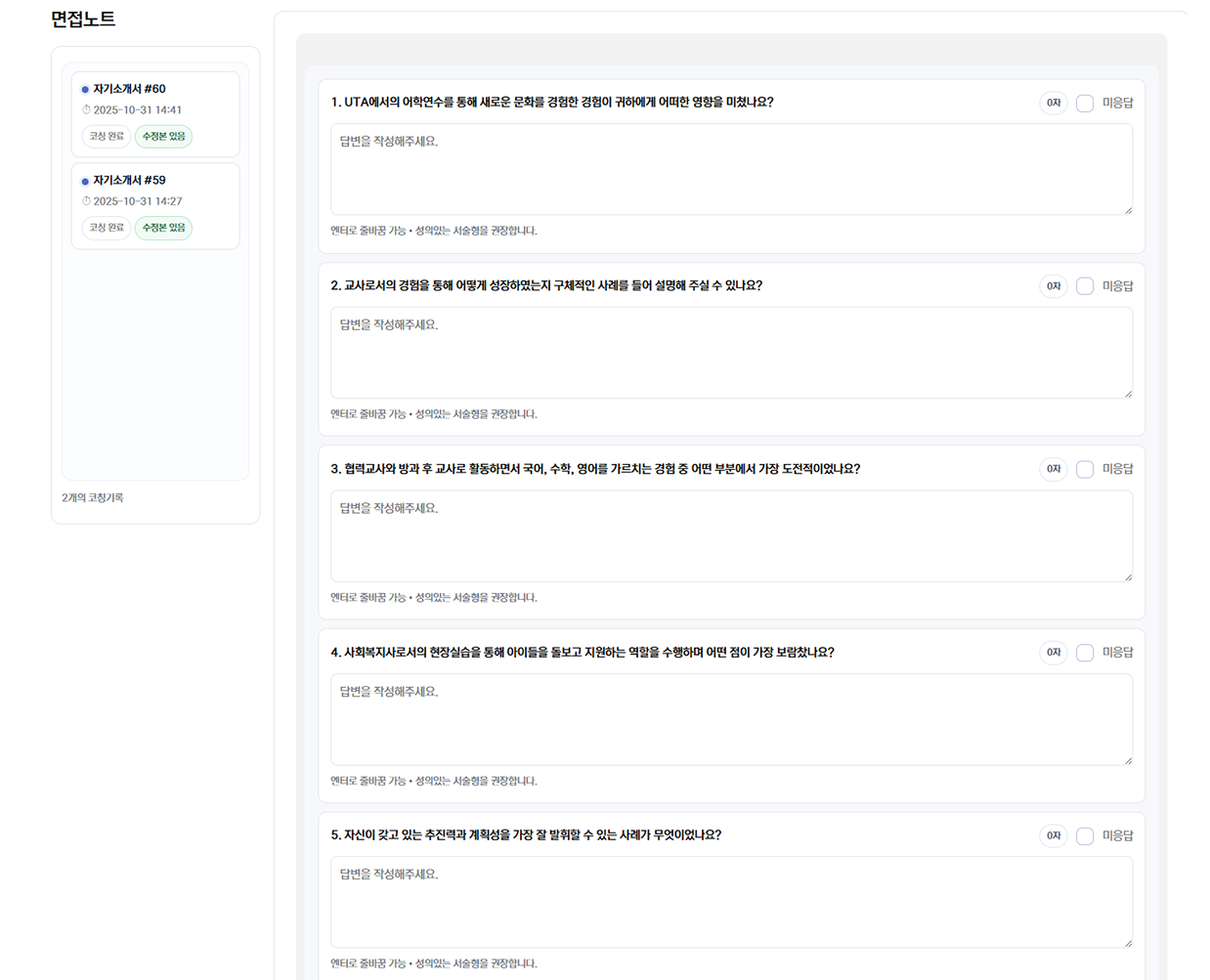Click resize grip on question 3 textarea

[x=1128, y=577]
